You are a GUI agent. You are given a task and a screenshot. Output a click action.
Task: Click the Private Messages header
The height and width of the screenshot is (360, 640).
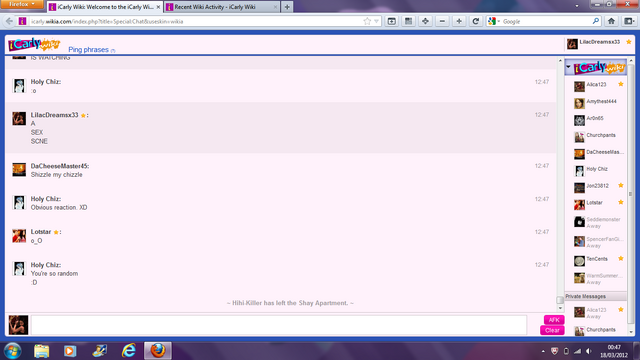tap(596, 296)
